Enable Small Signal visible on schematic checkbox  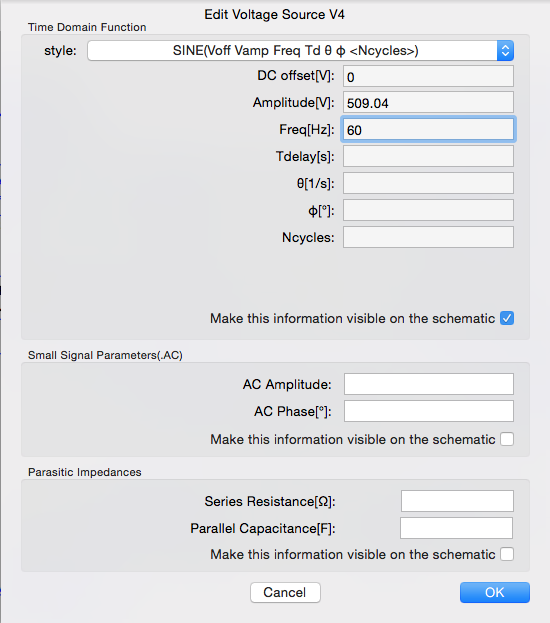point(507,439)
